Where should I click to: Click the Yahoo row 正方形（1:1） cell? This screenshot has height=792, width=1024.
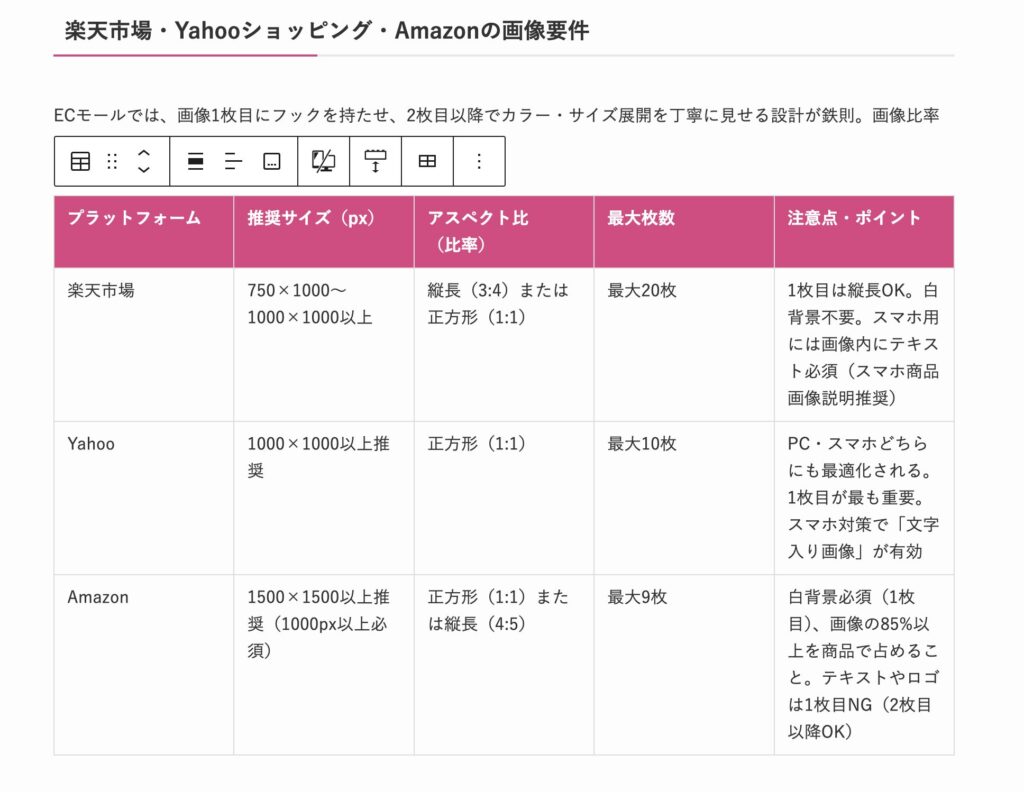tap(504, 498)
